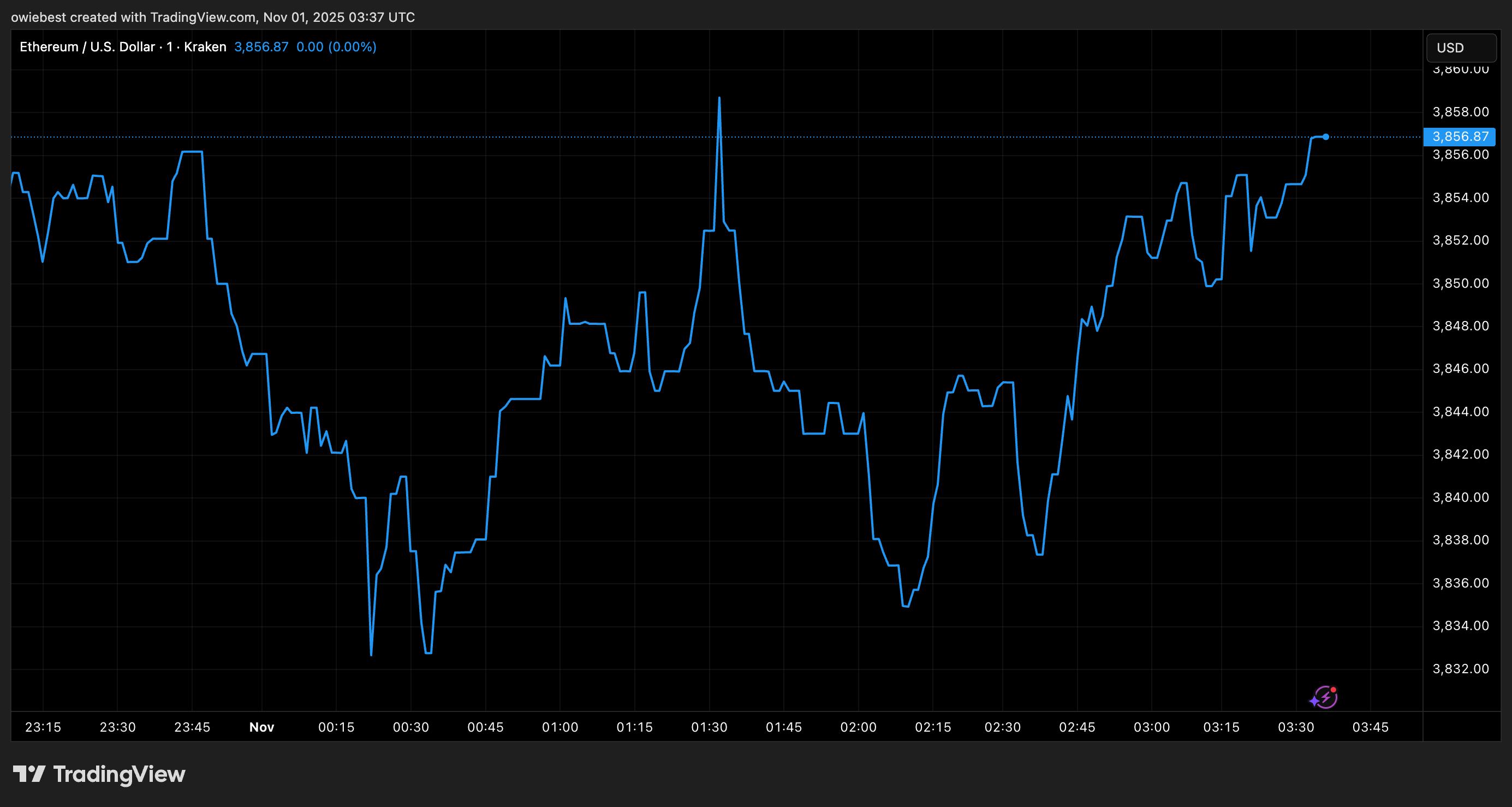1512x807 pixels.
Task: Click the 3,846.00 price scale label
Action: tap(1460, 369)
